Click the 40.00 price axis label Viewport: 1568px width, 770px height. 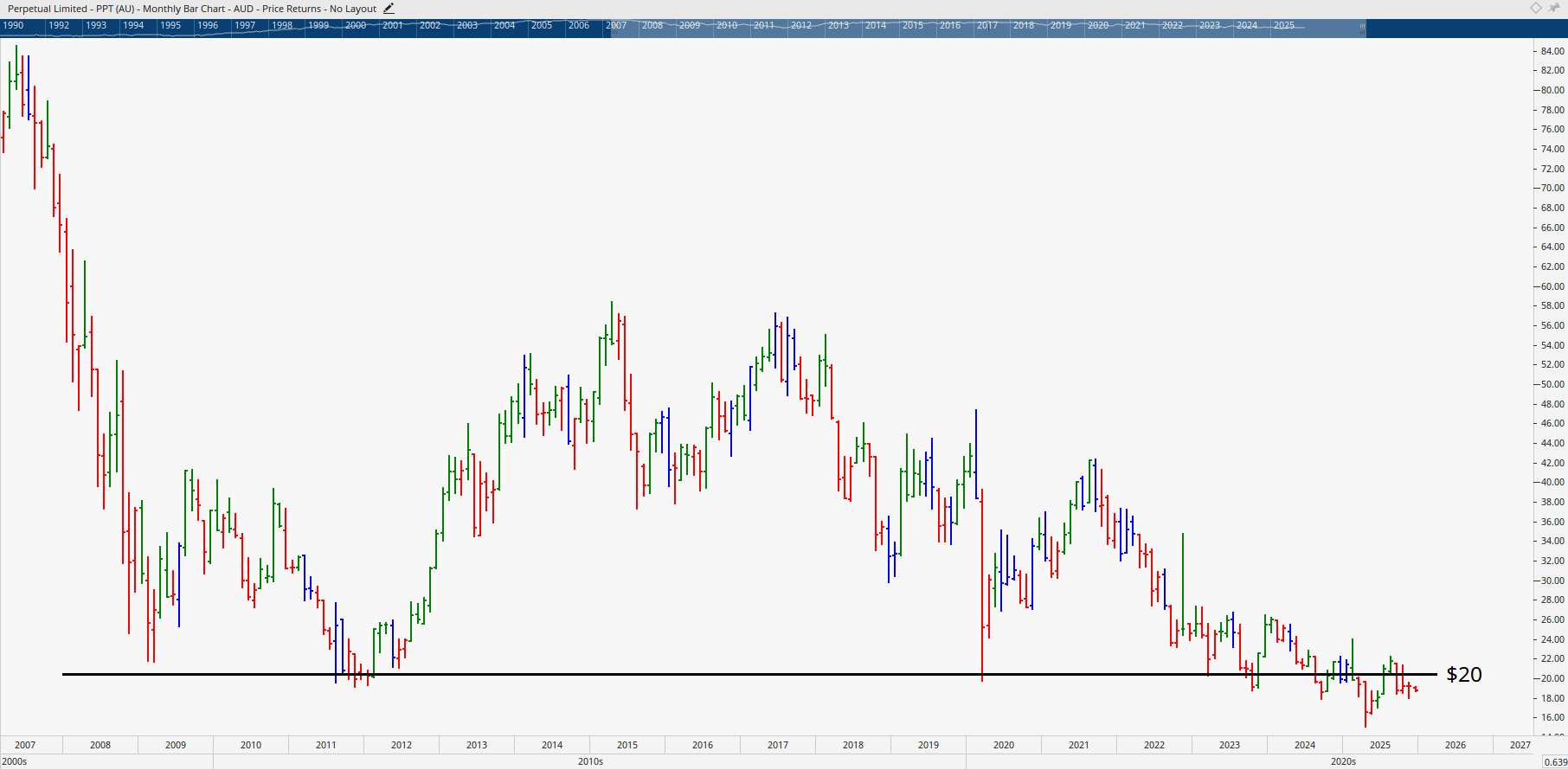[x=1552, y=482]
